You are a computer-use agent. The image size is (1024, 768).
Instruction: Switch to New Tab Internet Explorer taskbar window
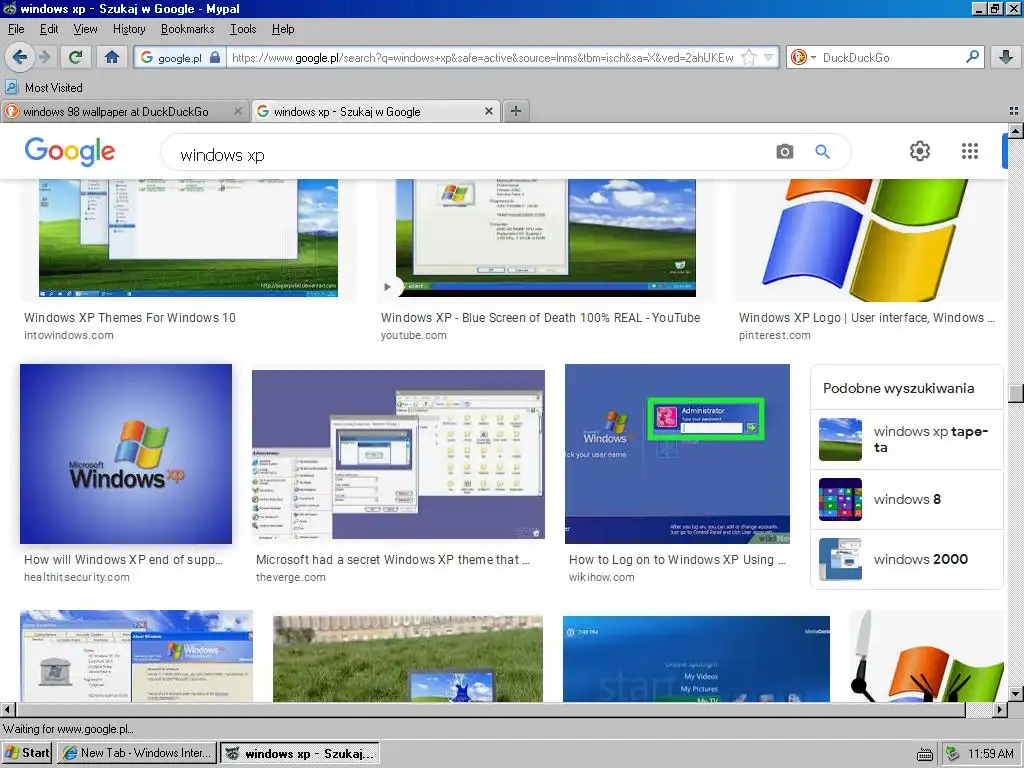(x=136, y=753)
